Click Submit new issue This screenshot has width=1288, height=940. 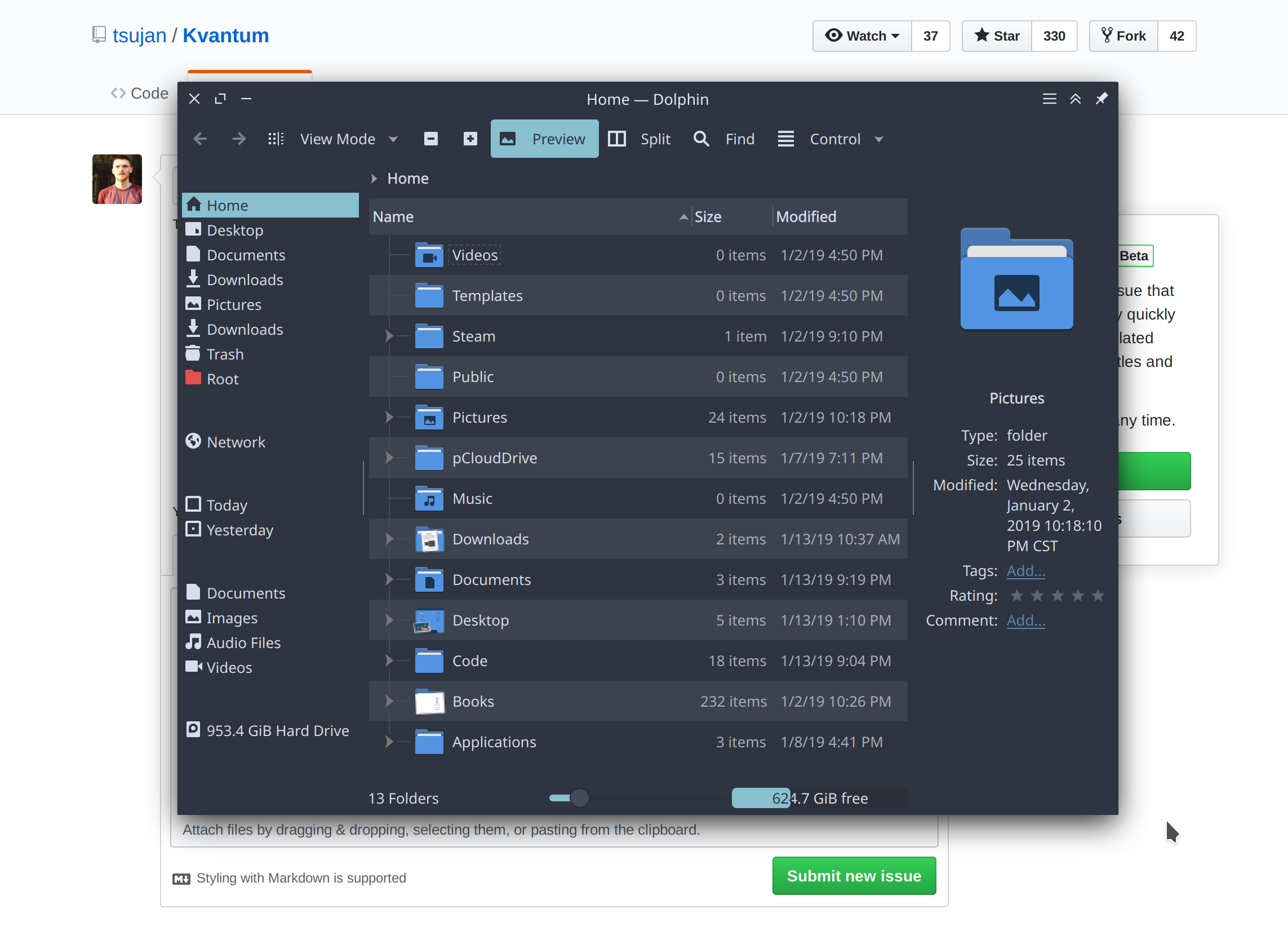854,876
